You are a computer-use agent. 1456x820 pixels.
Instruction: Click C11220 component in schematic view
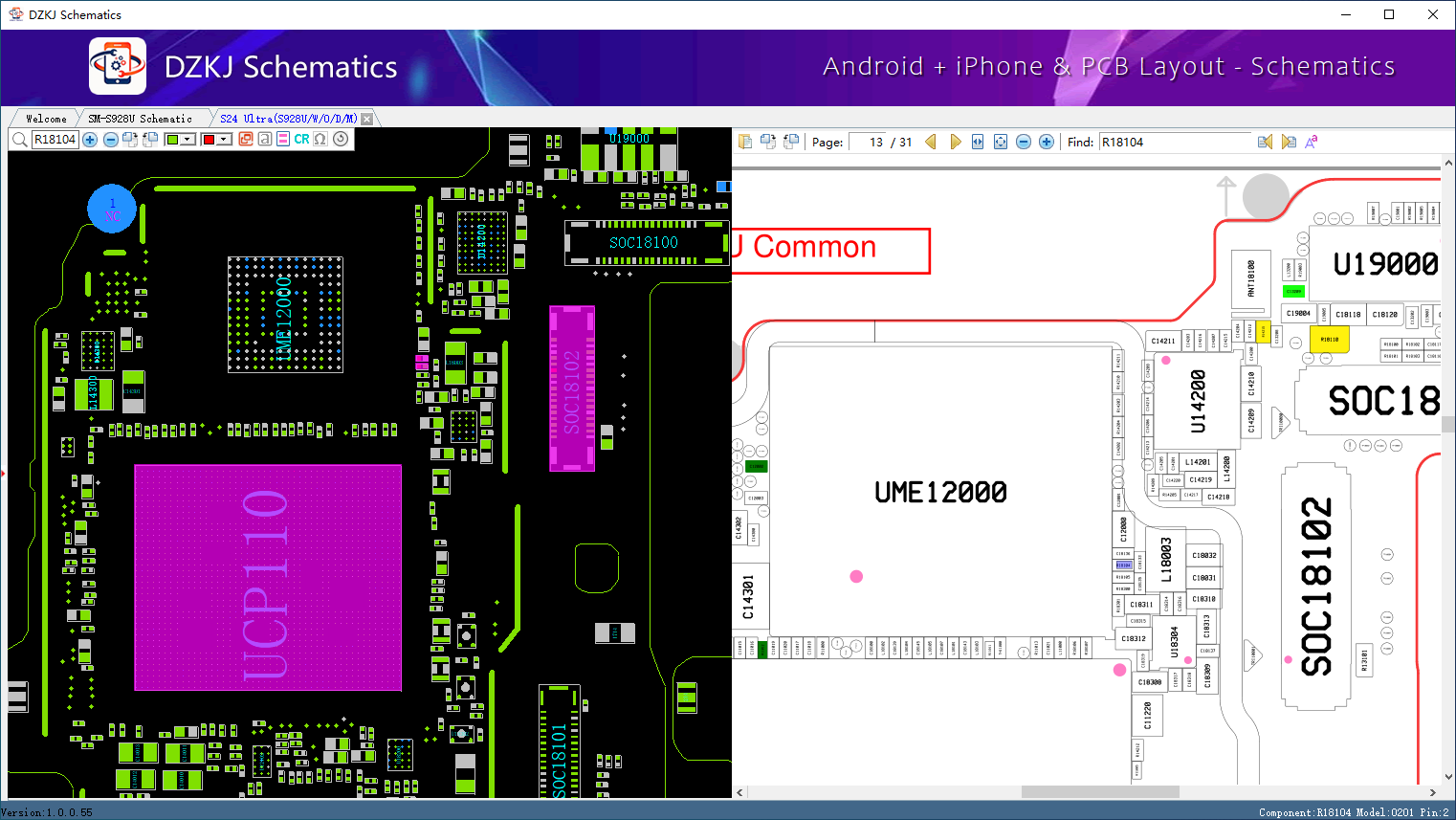pos(1148,714)
